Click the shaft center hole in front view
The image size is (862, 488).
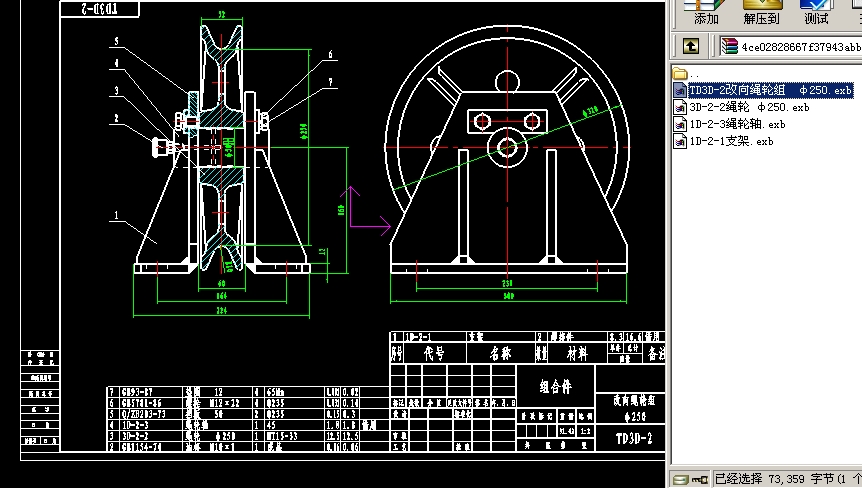pyautogui.click(x=507, y=148)
